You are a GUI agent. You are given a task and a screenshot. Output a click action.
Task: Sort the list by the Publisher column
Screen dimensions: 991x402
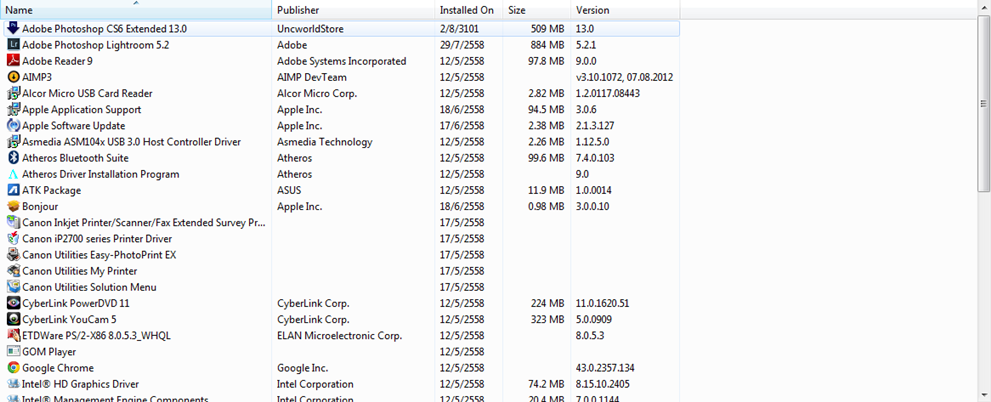click(353, 10)
